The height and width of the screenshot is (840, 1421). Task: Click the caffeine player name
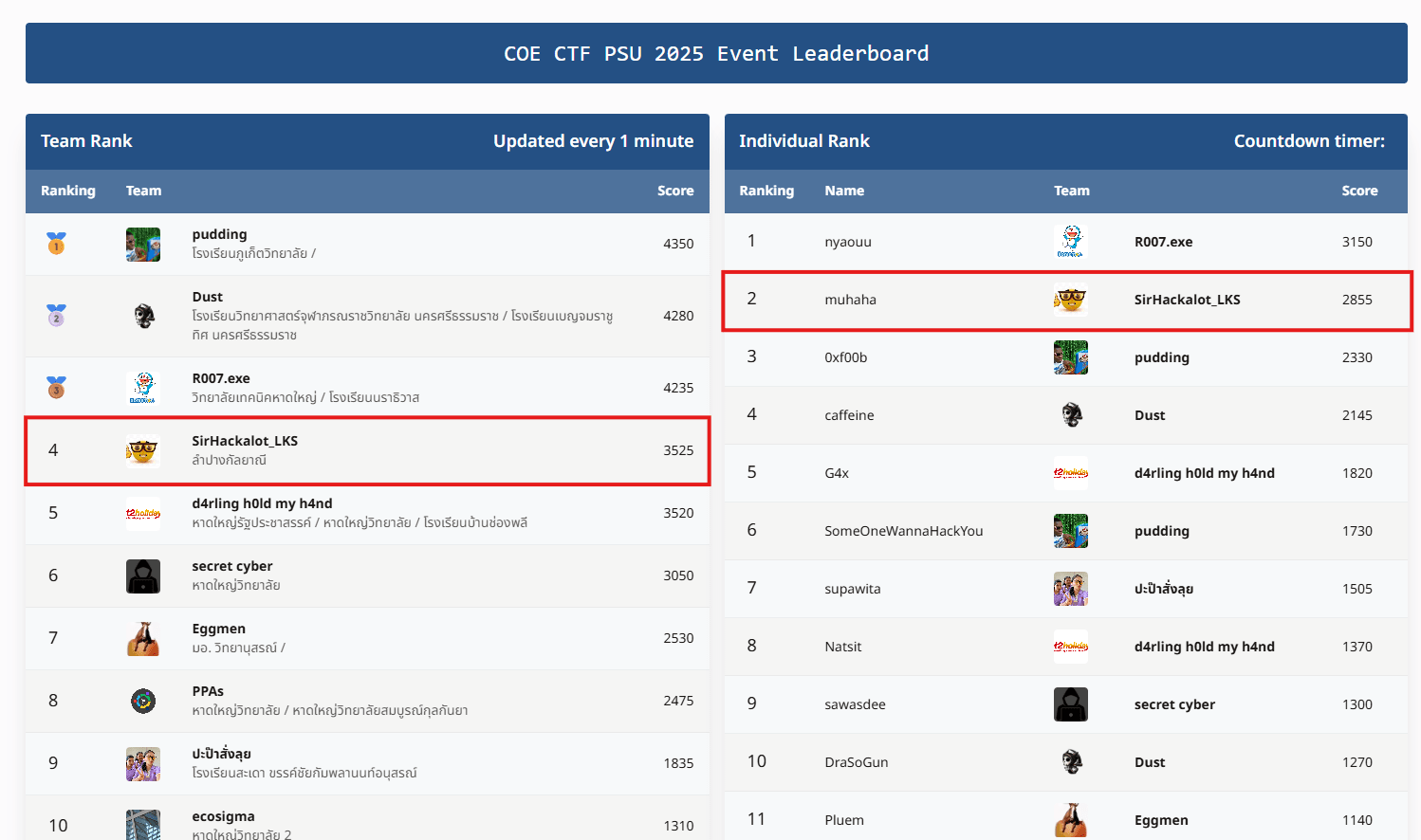(849, 414)
